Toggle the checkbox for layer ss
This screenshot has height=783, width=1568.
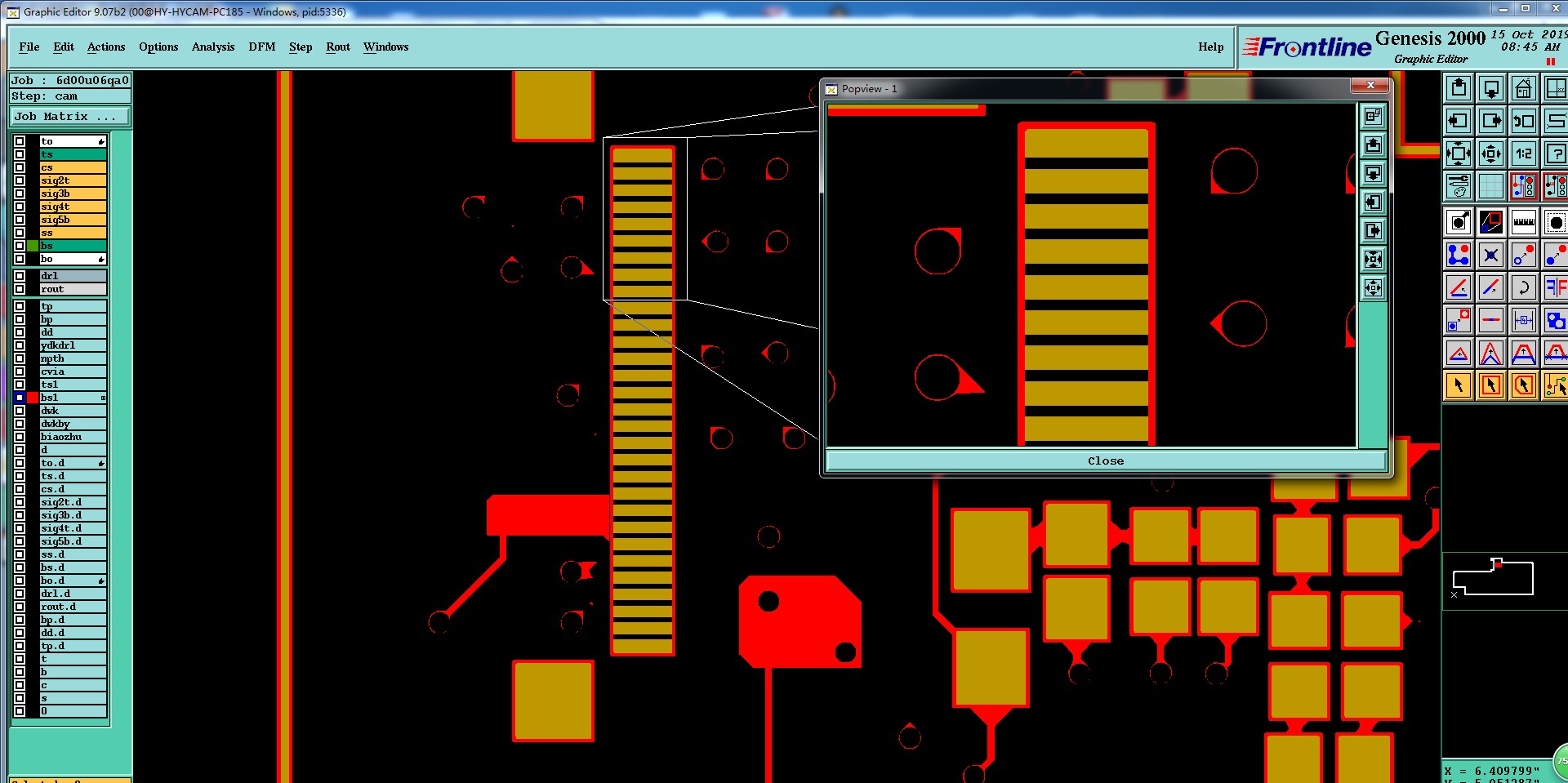[x=20, y=233]
